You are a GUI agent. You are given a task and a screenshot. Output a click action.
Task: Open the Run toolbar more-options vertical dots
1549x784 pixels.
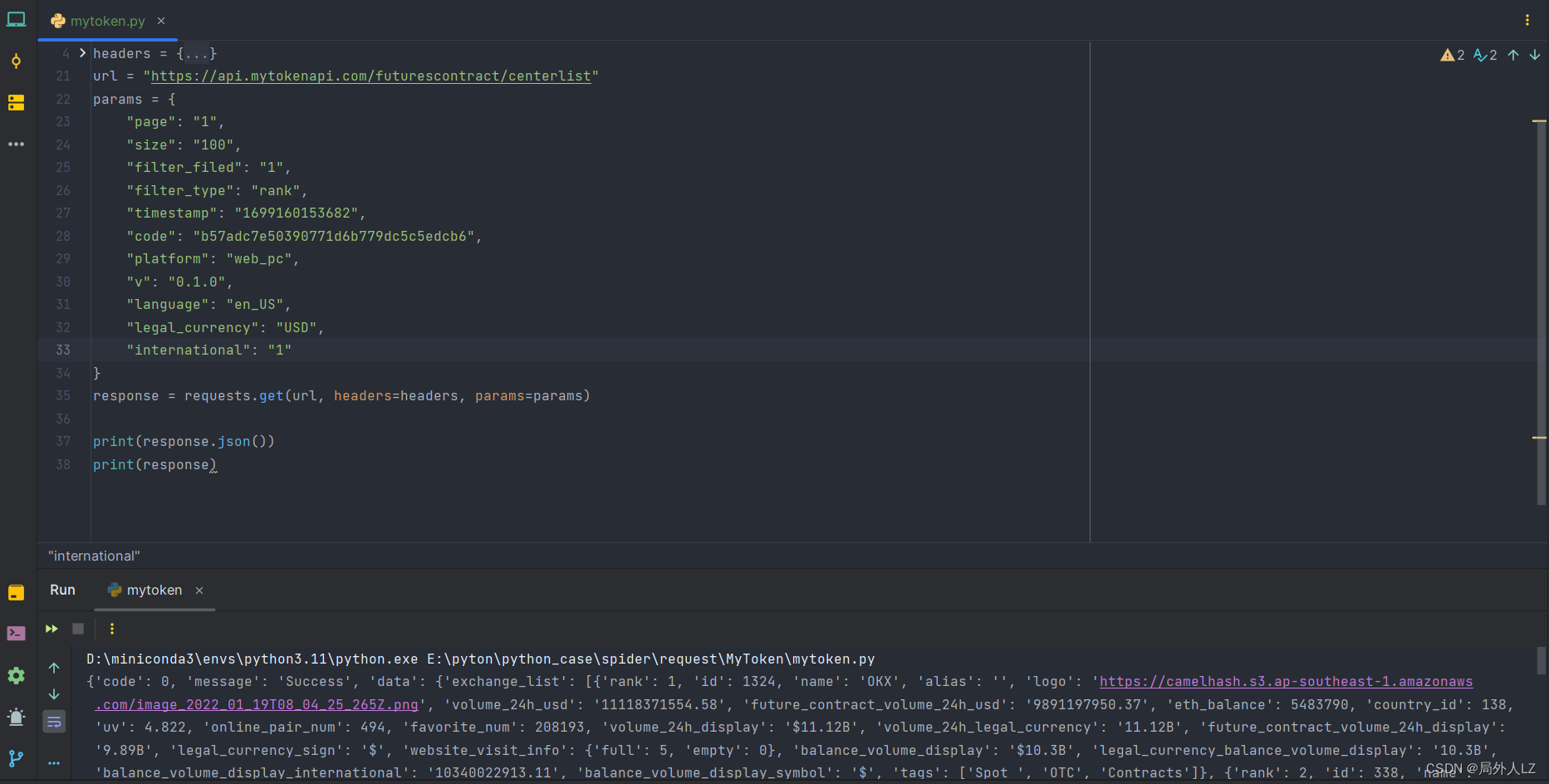pyautogui.click(x=112, y=629)
